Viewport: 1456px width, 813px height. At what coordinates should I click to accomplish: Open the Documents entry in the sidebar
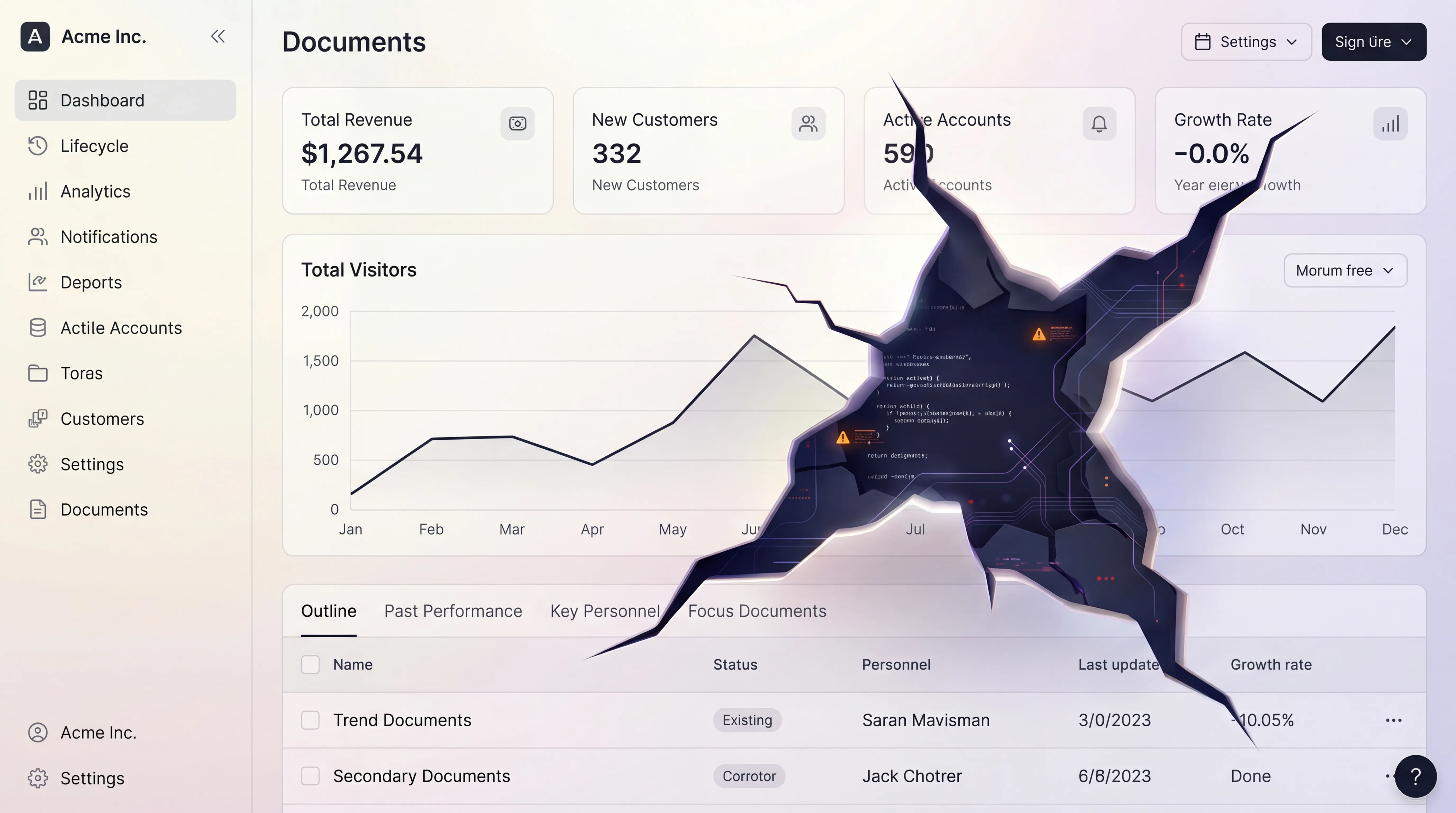tap(104, 509)
